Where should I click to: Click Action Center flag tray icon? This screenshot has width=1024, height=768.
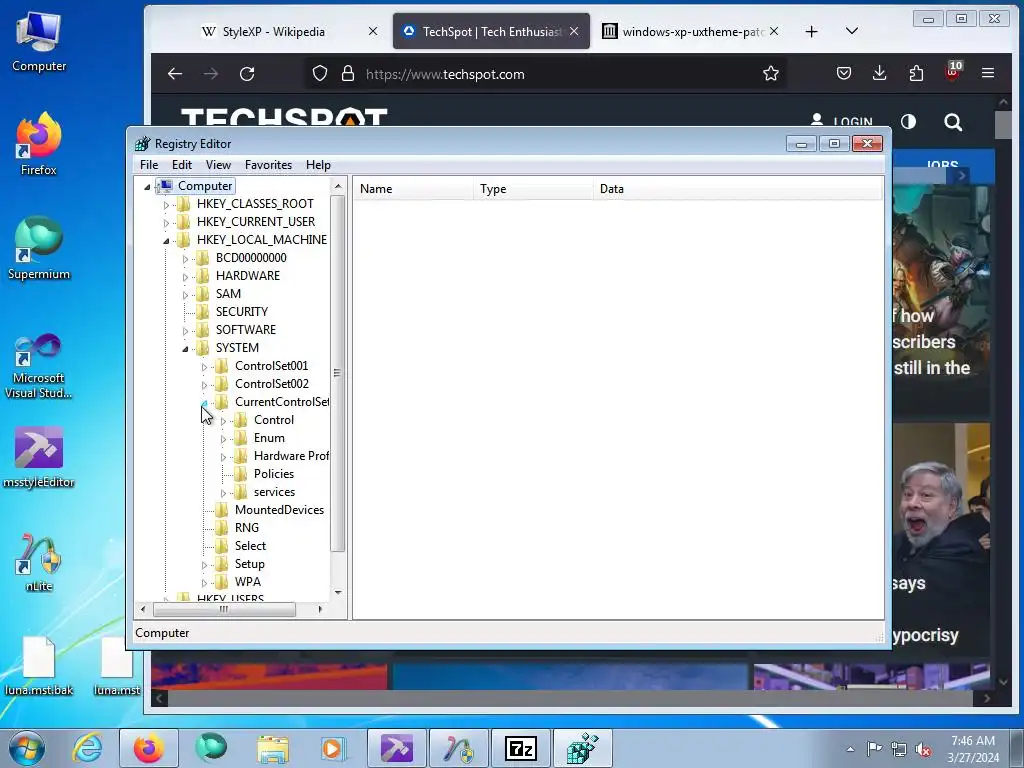(x=874, y=748)
